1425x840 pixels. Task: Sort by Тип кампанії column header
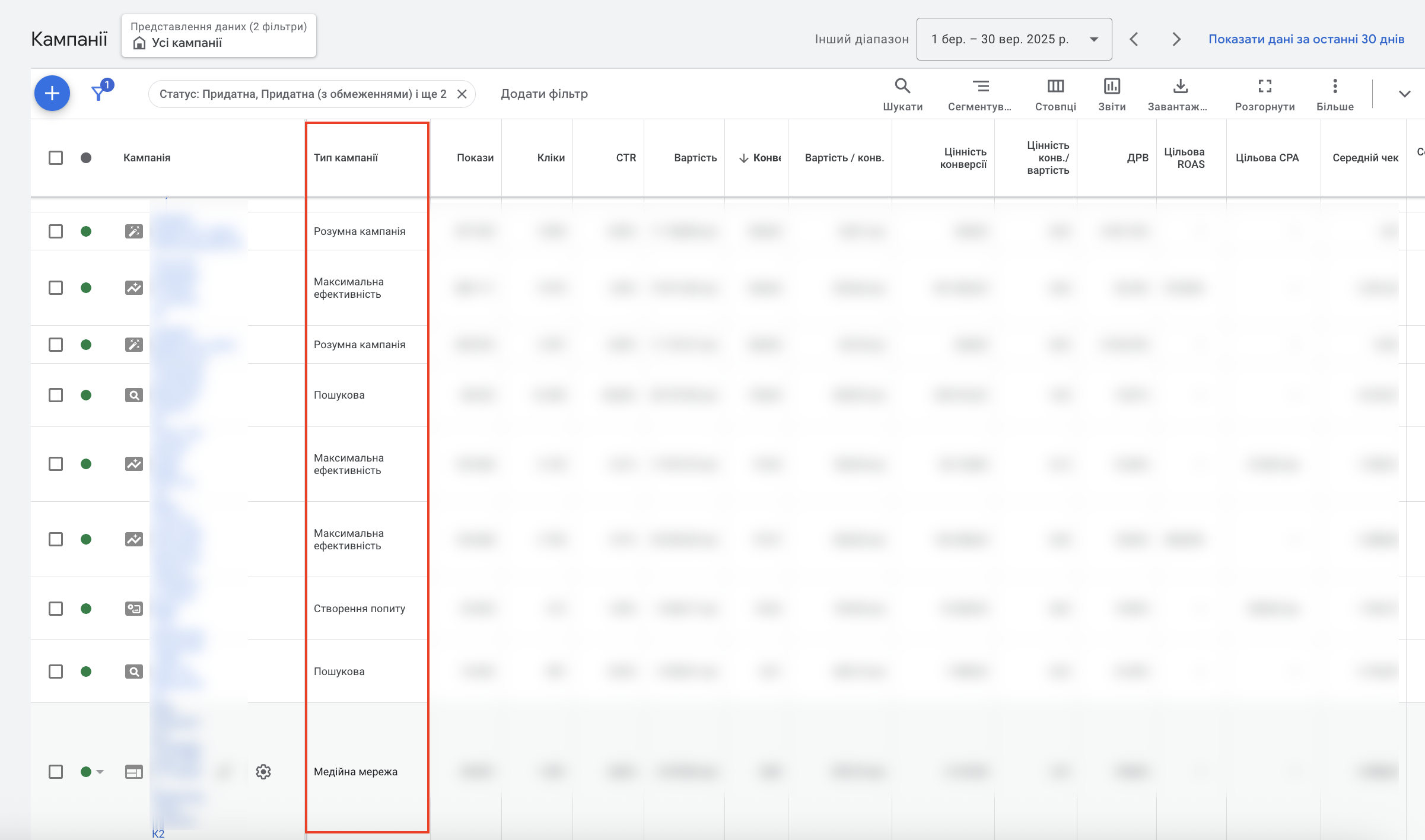[x=346, y=158]
